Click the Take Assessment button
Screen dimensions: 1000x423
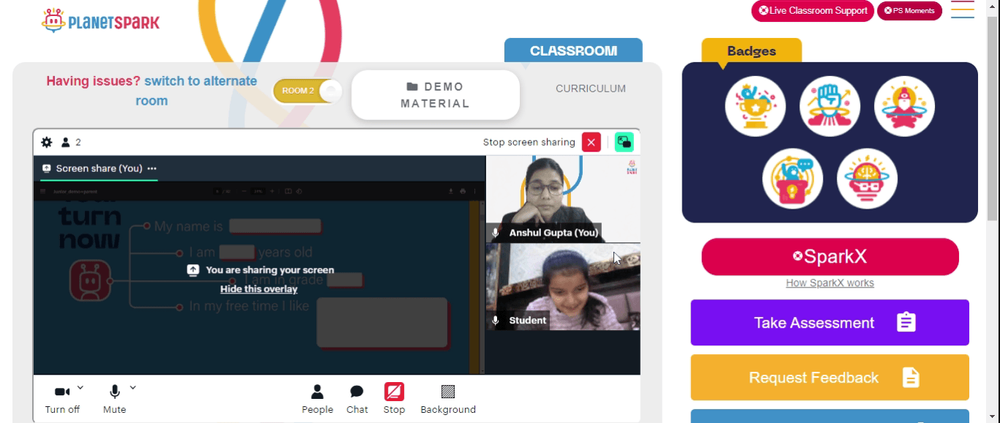coord(830,322)
